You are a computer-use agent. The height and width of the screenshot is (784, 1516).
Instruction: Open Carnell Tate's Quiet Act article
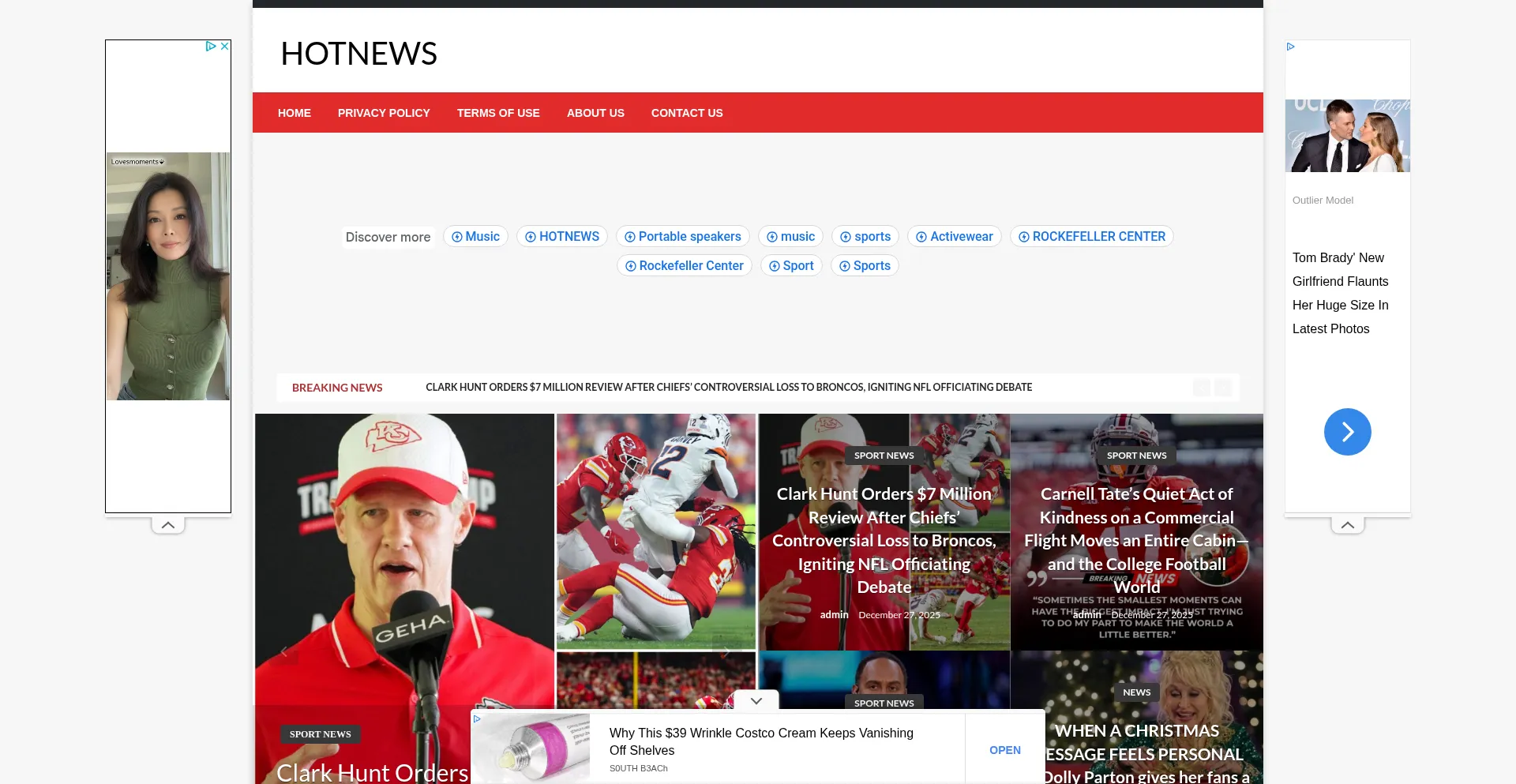pos(1135,540)
